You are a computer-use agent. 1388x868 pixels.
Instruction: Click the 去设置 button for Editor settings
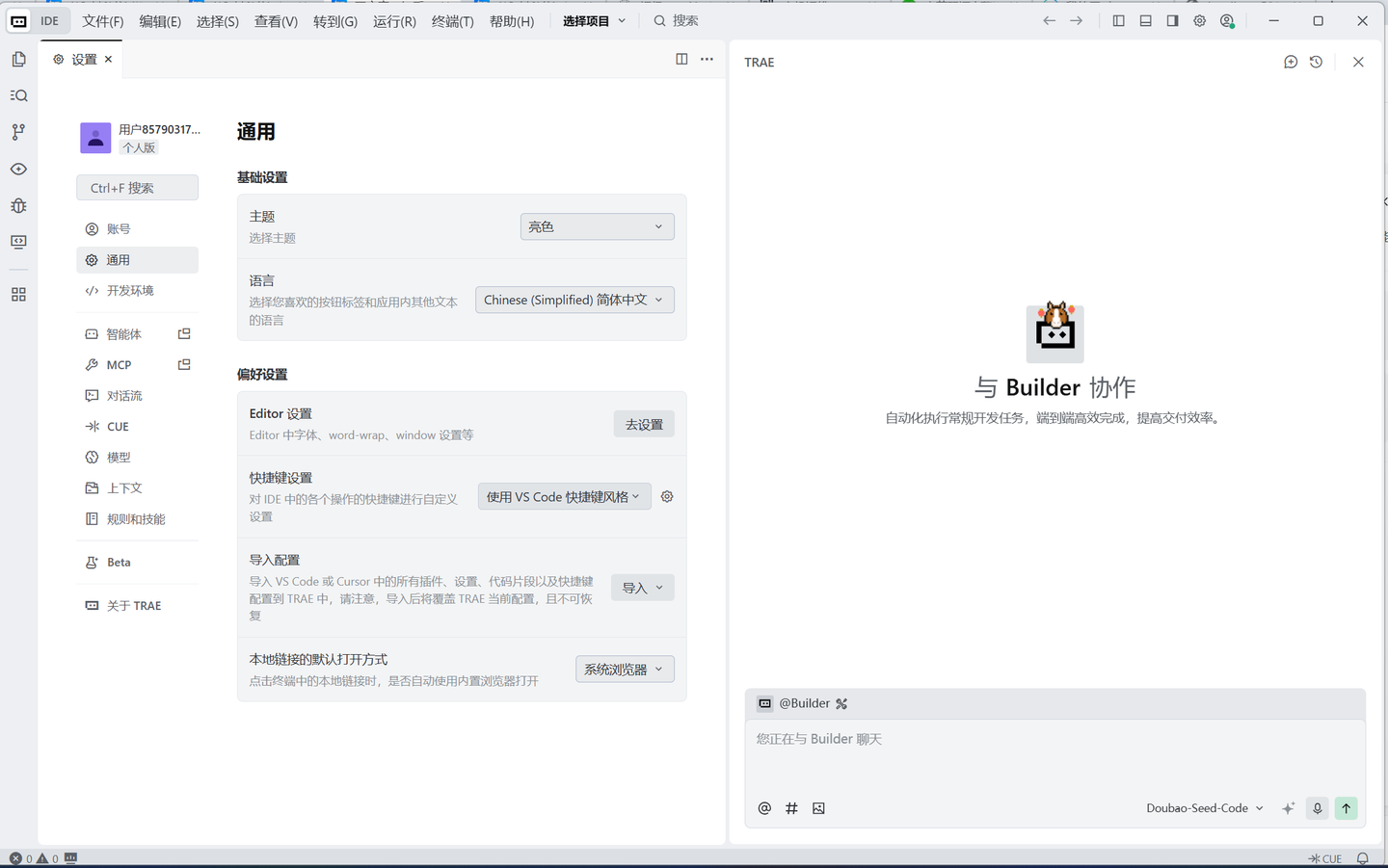644,424
